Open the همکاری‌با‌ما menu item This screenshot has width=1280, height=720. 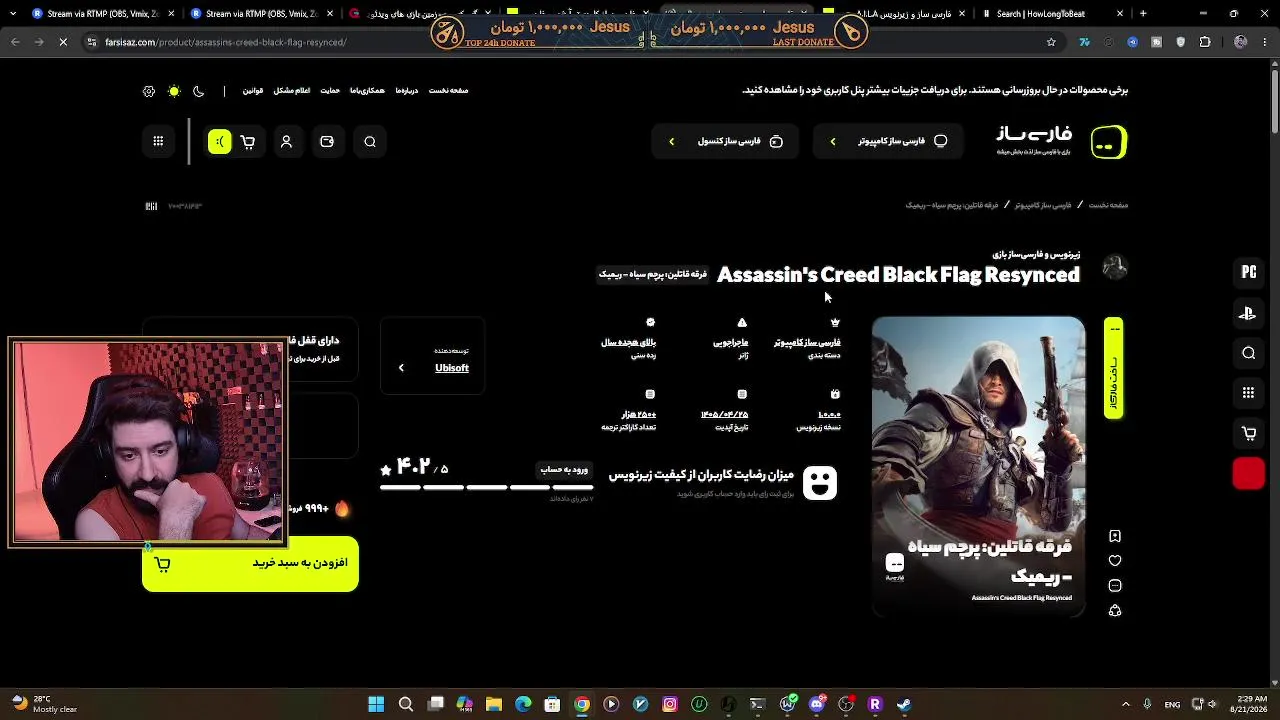(x=367, y=91)
